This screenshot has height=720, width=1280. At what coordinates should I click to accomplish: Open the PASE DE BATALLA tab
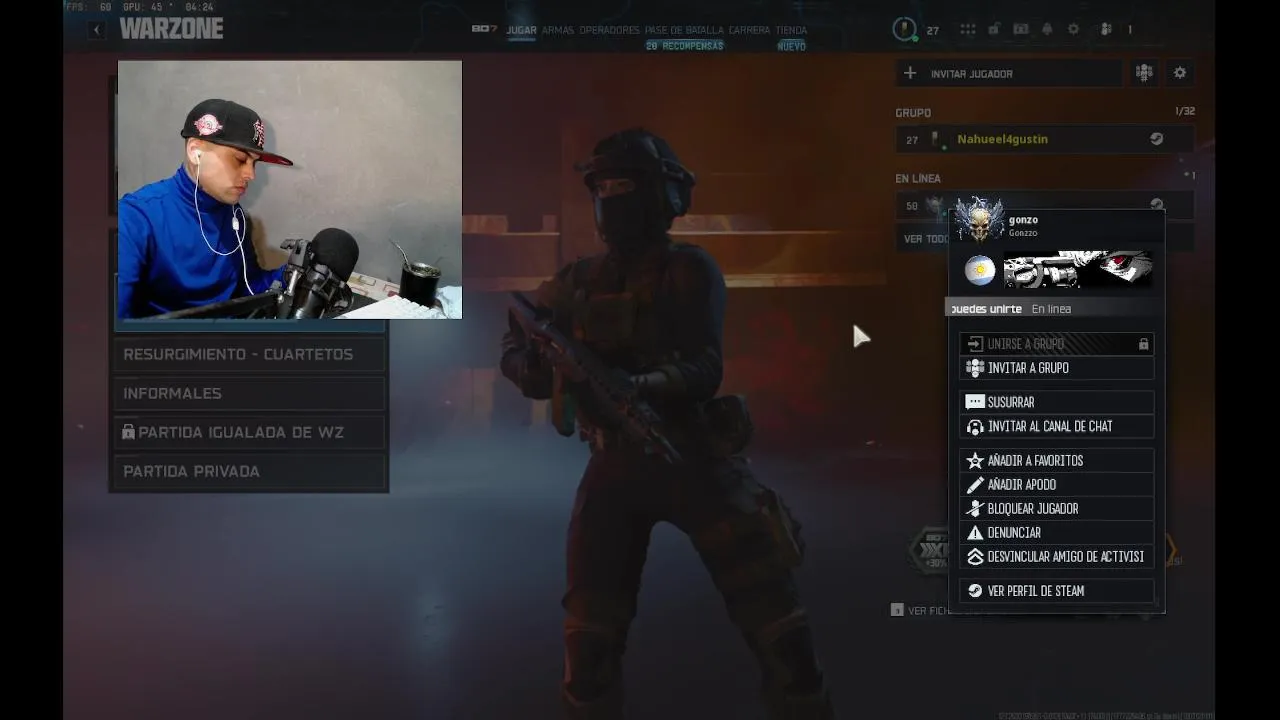[x=684, y=30]
